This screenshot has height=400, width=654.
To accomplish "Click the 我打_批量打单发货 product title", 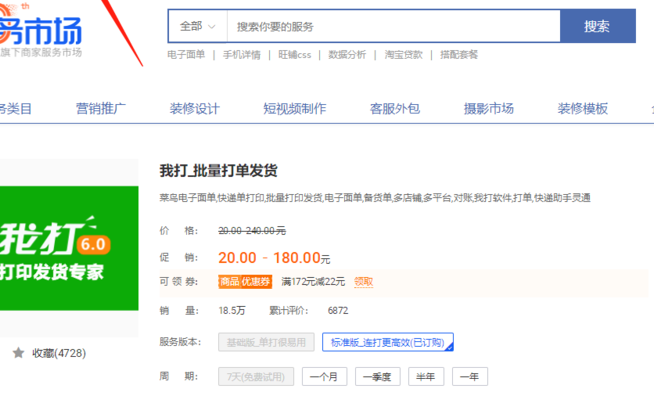I will click(x=218, y=171).
